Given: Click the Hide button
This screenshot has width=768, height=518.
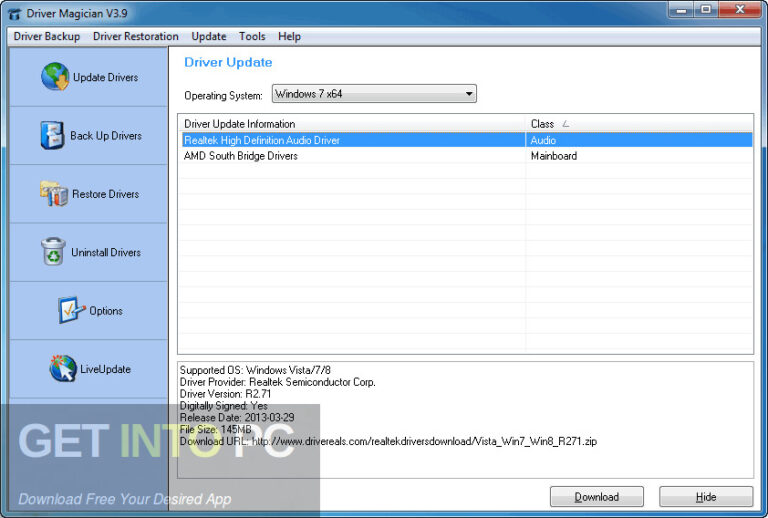Looking at the screenshot, I should click(x=706, y=497).
